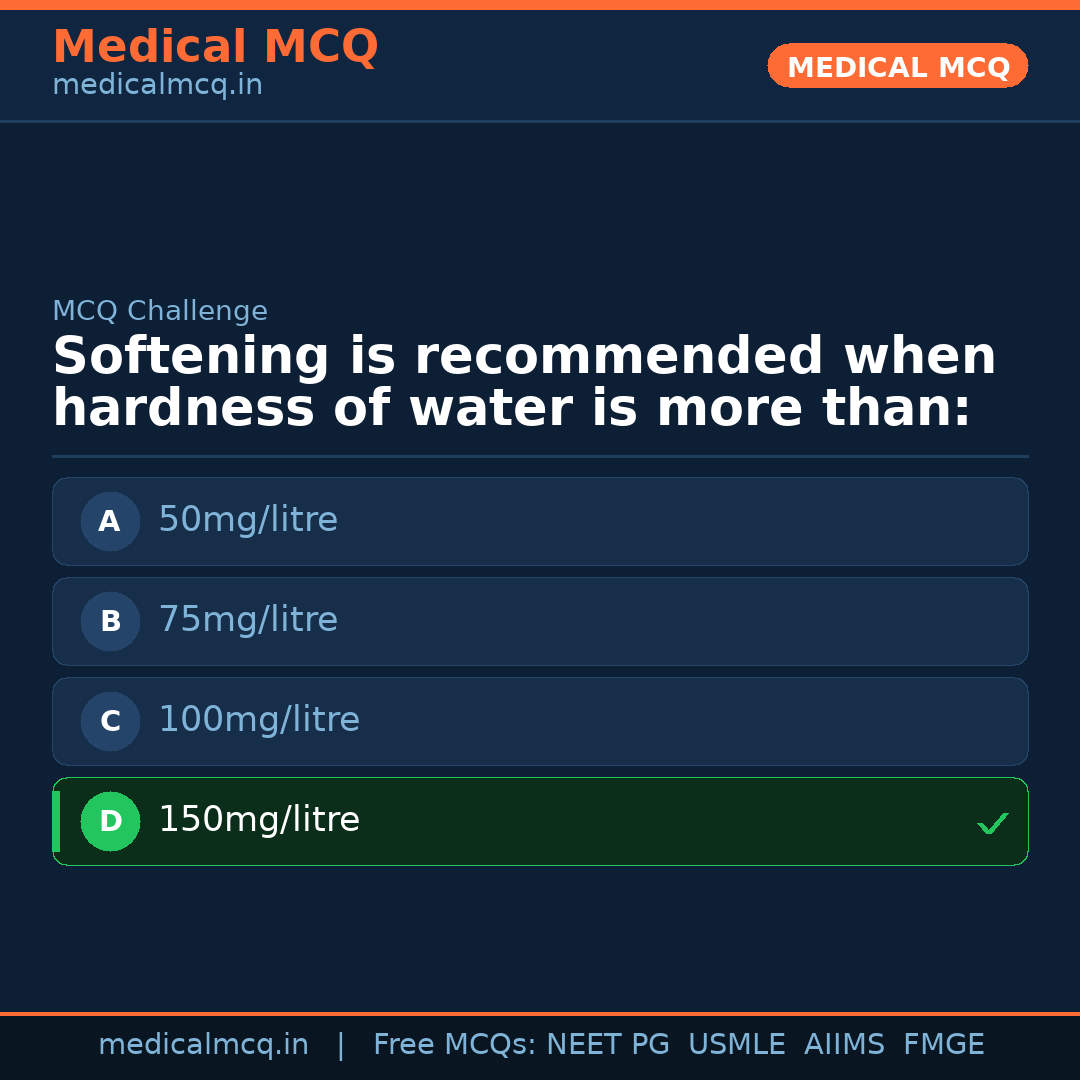Click the MCQ Challenge label
The image size is (1080, 1080).
tap(160, 311)
